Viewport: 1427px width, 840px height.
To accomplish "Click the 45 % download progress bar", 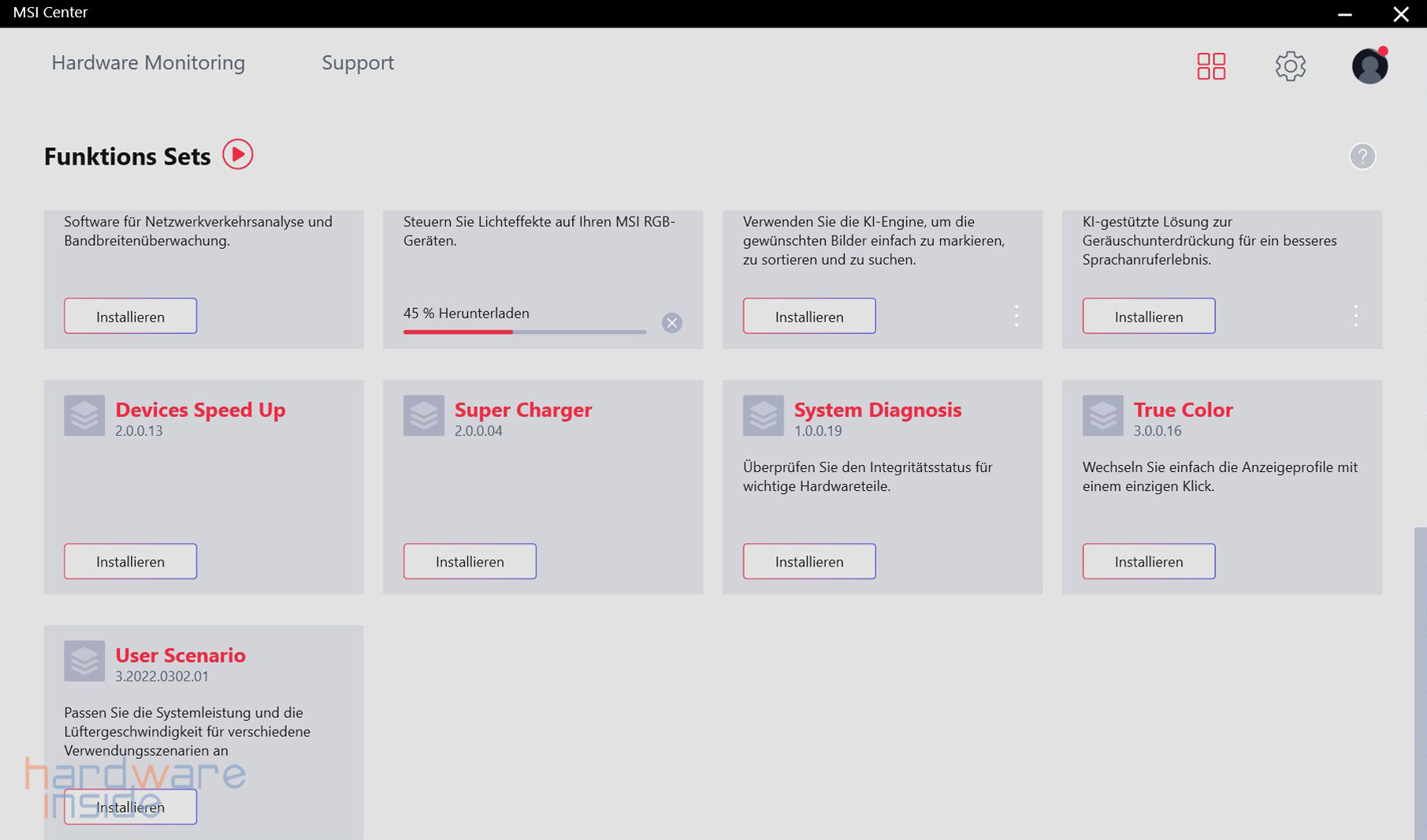I will 524,332.
